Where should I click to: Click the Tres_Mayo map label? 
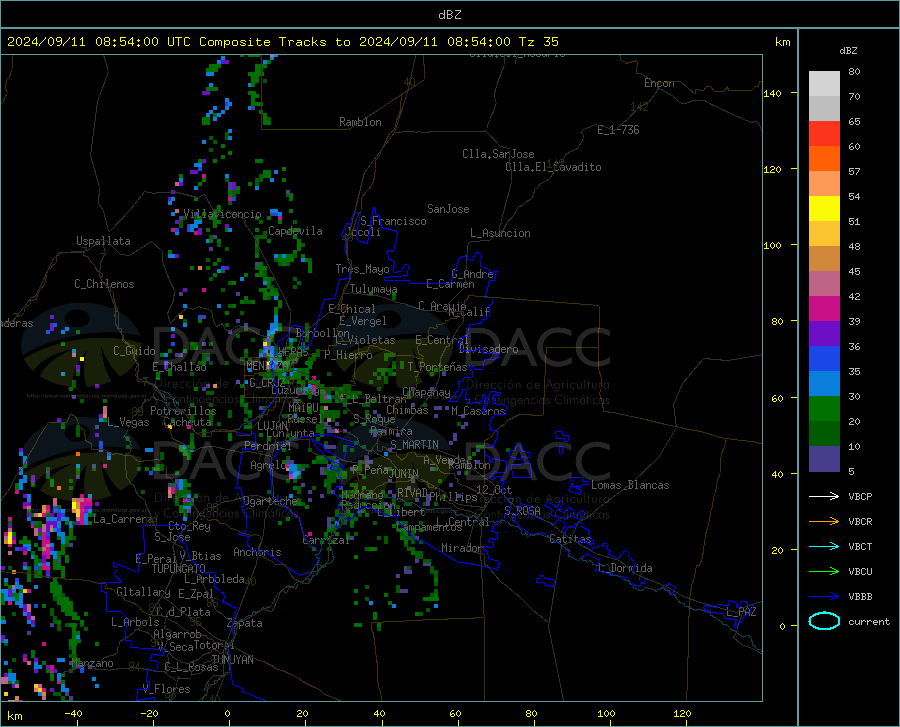click(x=362, y=269)
